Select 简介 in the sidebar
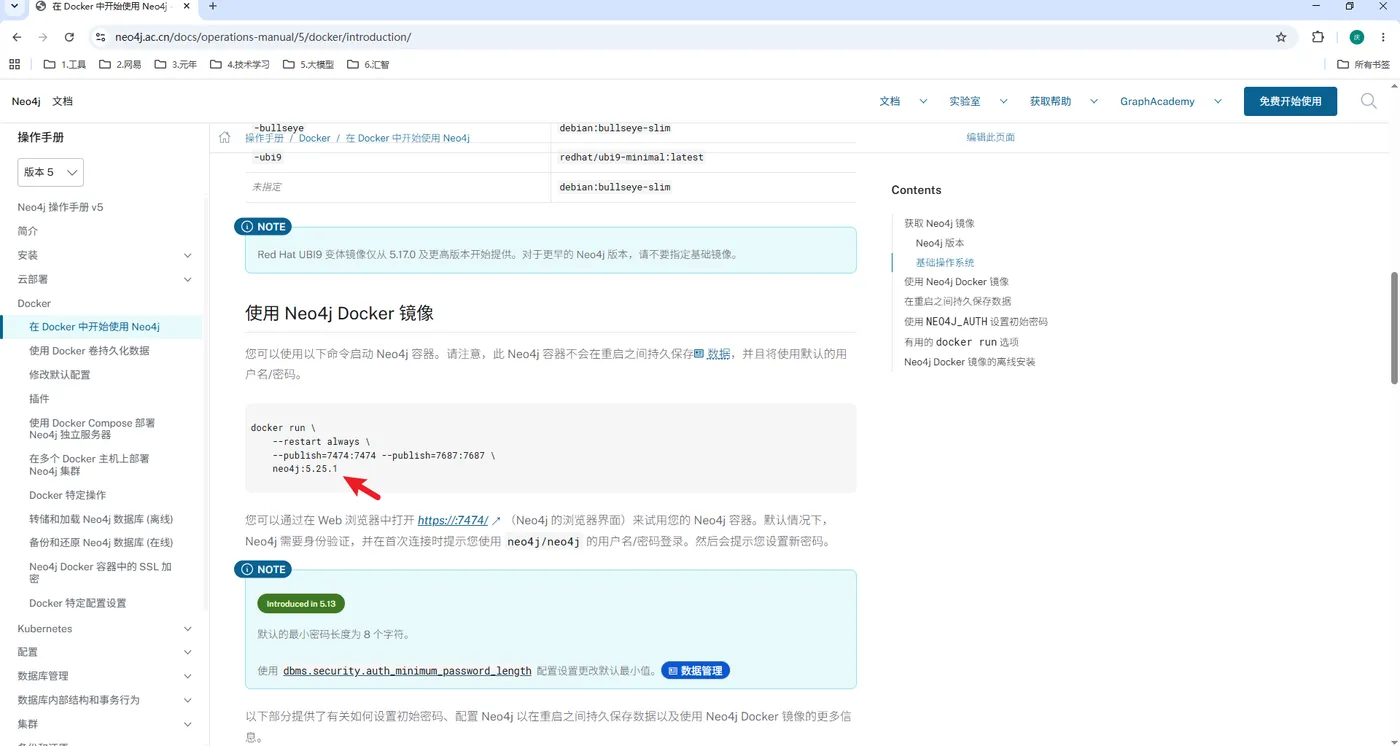The height and width of the screenshot is (746, 1400). [28, 231]
